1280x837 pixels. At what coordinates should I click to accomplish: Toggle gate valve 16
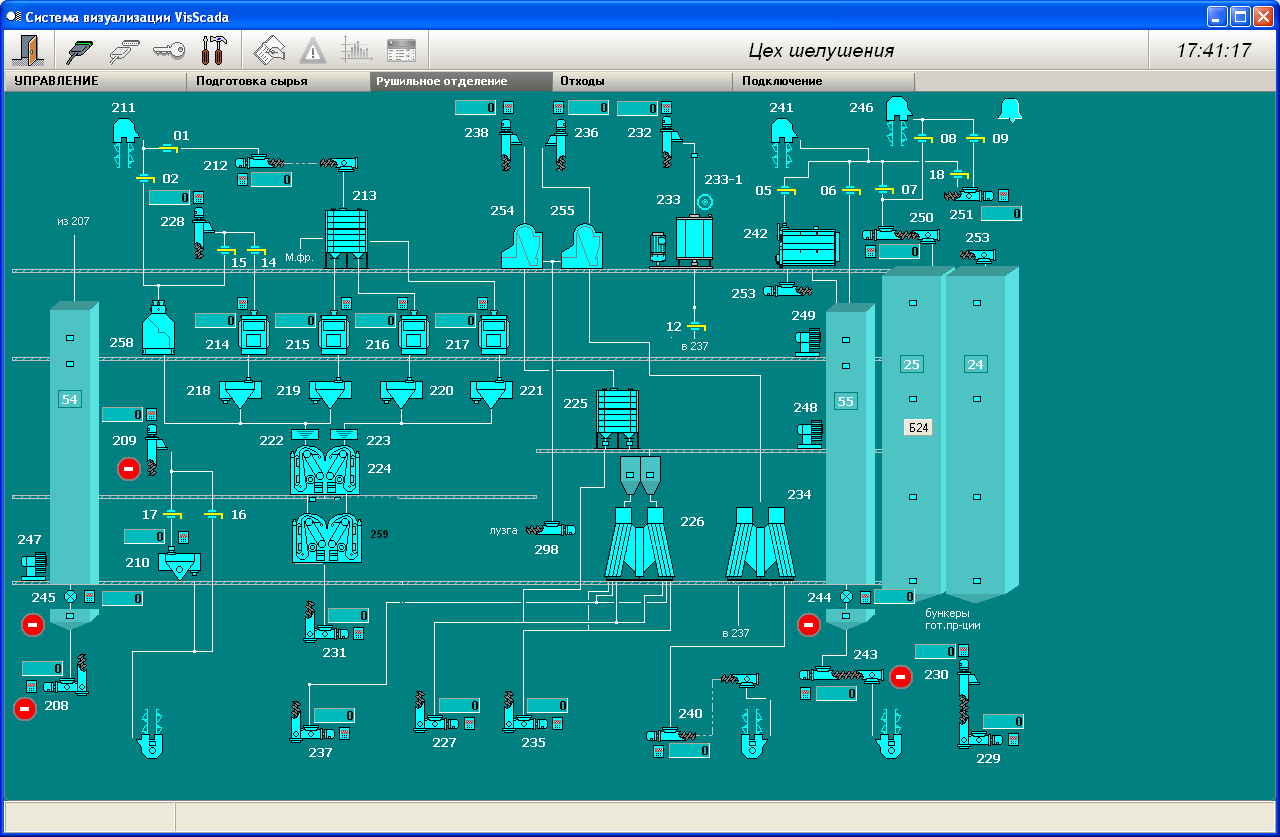pyautogui.click(x=212, y=515)
